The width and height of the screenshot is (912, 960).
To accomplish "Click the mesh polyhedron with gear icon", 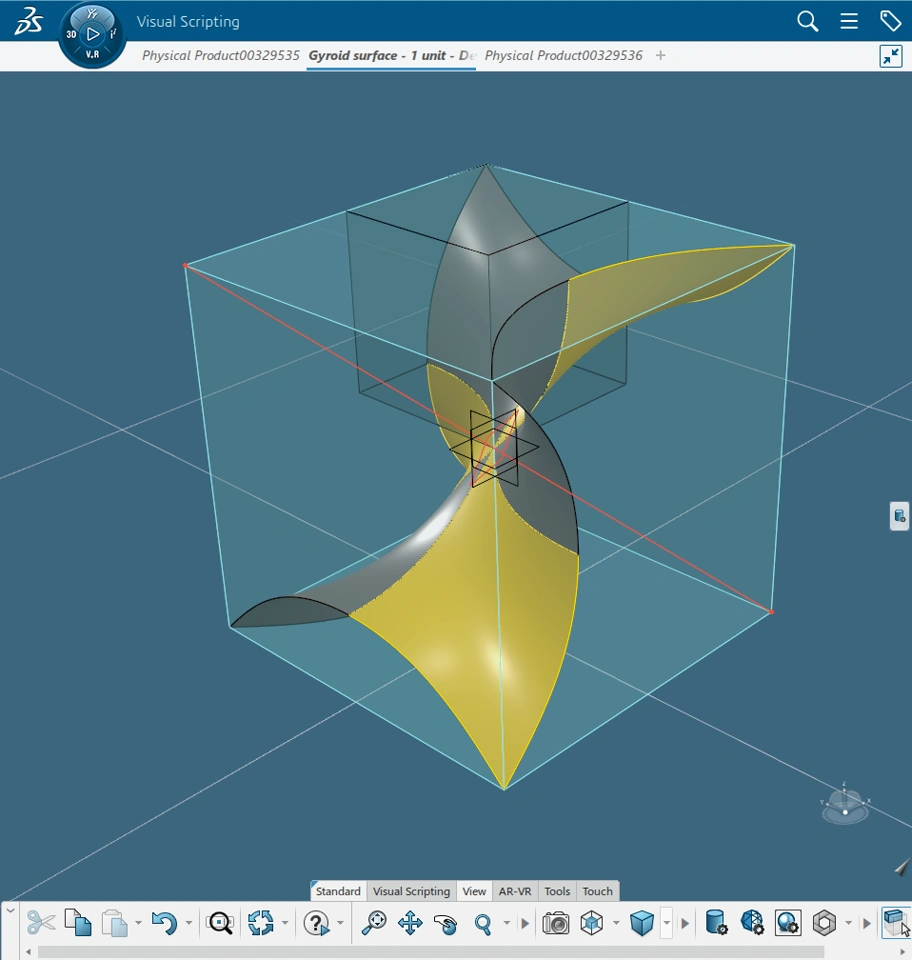I will point(752,923).
